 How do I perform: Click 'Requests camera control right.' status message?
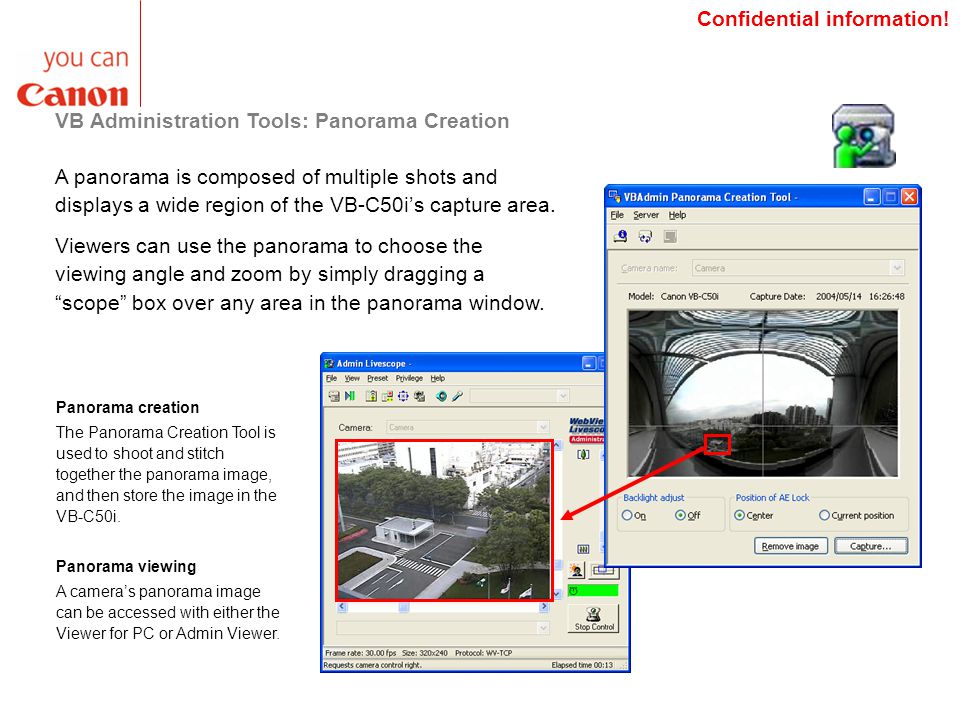pos(372,665)
